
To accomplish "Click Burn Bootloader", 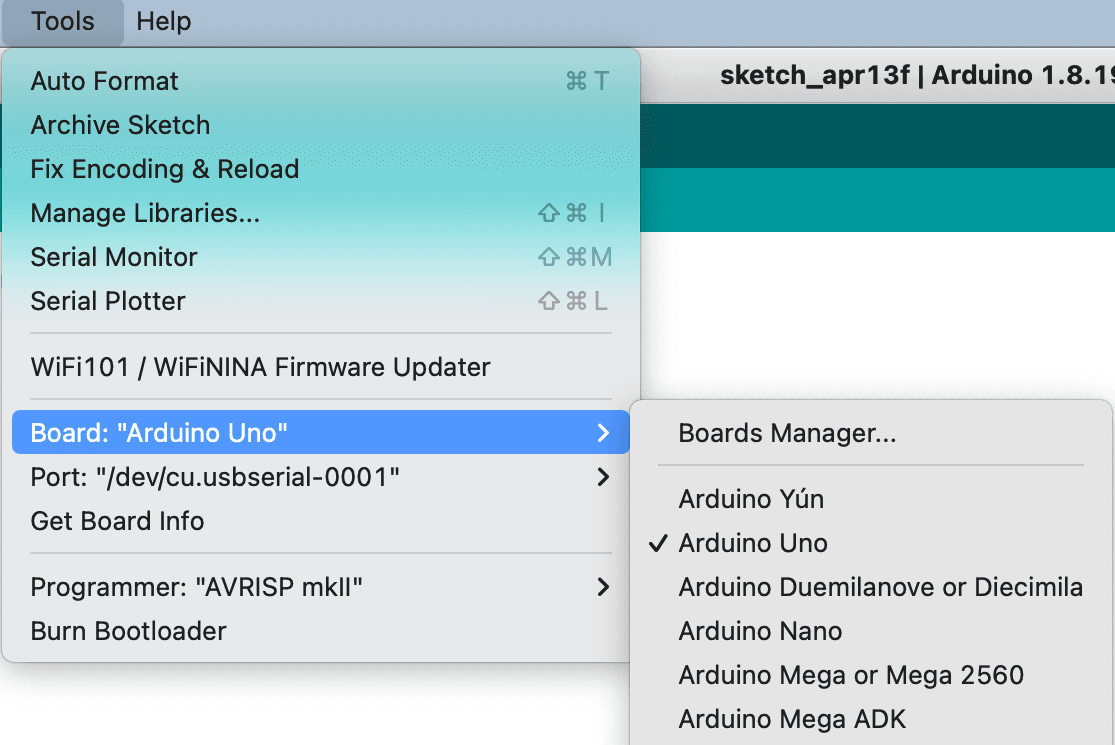I will [x=321, y=631].
